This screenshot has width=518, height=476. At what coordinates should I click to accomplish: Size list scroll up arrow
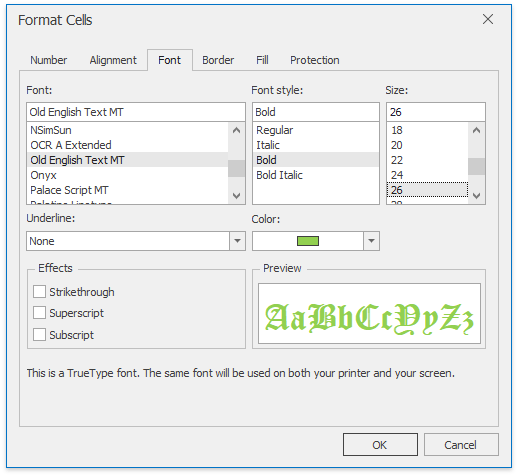[x=476, y=130]
